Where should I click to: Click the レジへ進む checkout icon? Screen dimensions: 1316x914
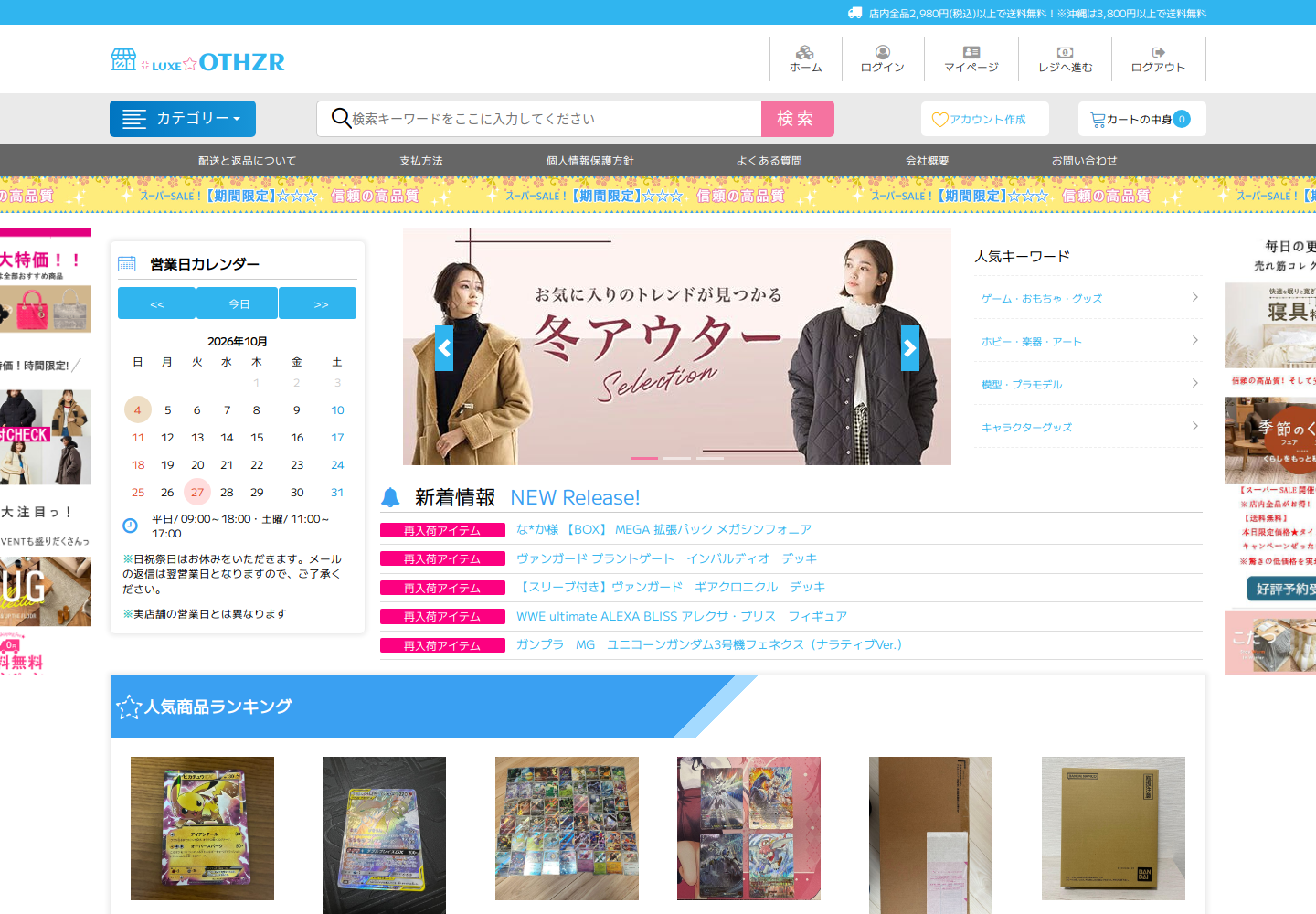click(x=1066, y=52)
